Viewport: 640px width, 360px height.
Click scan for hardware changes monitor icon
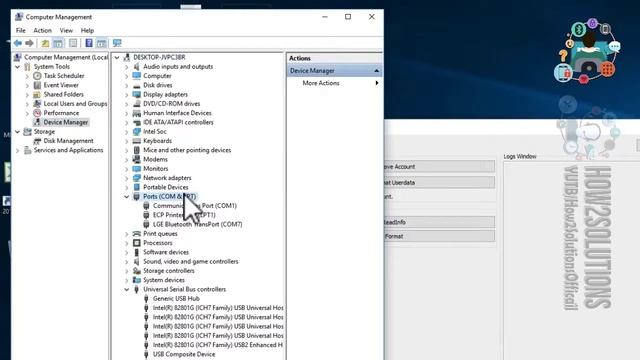(117, 43)
